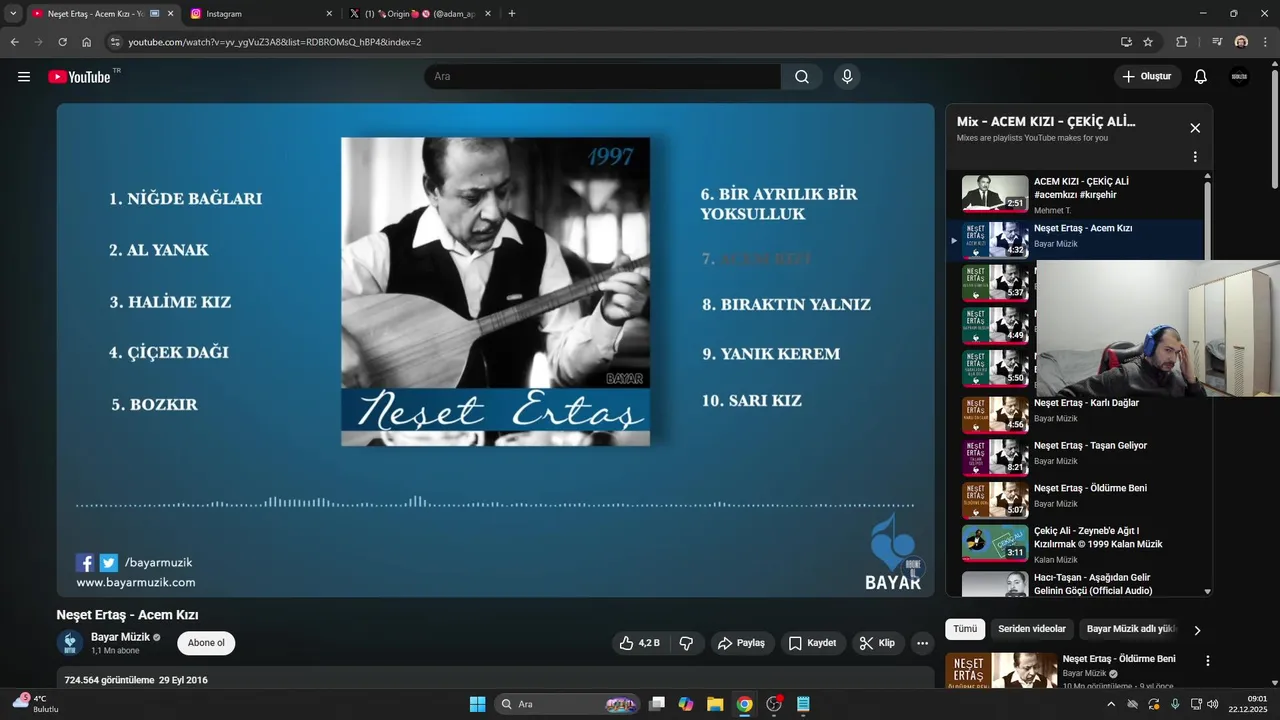
Task: Close the Mix playlist panel
Action: pyautogui.click(x=1195, y=128)
